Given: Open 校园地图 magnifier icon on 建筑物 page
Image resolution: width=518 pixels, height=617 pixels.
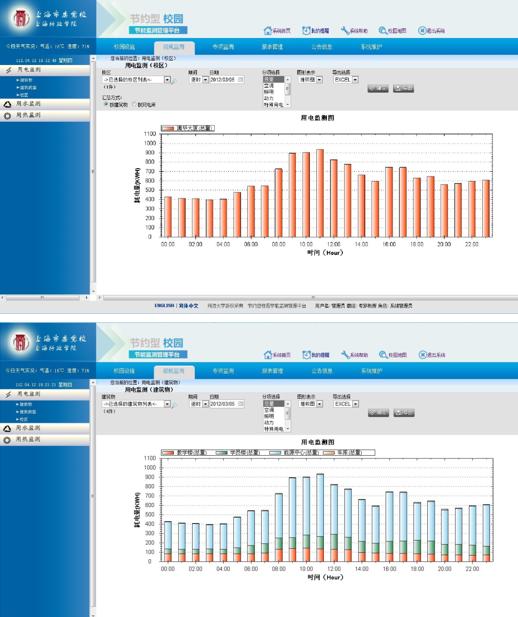Looking at the screenshot, I should click(392, 355).
